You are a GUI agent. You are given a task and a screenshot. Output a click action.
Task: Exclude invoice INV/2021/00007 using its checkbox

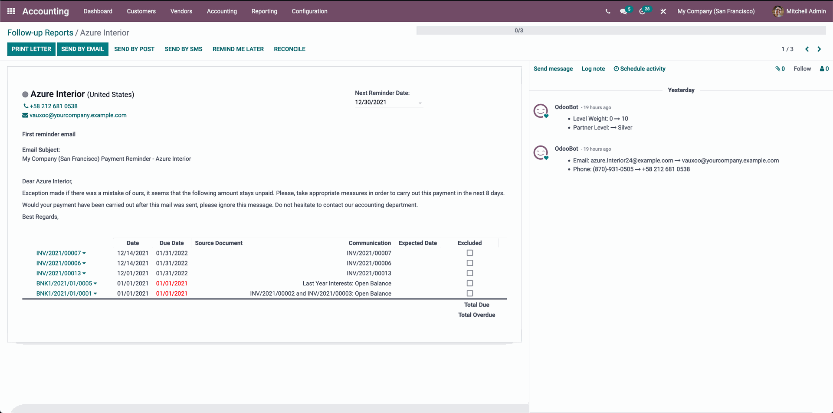pyautogui.click(x=470, y=253)
